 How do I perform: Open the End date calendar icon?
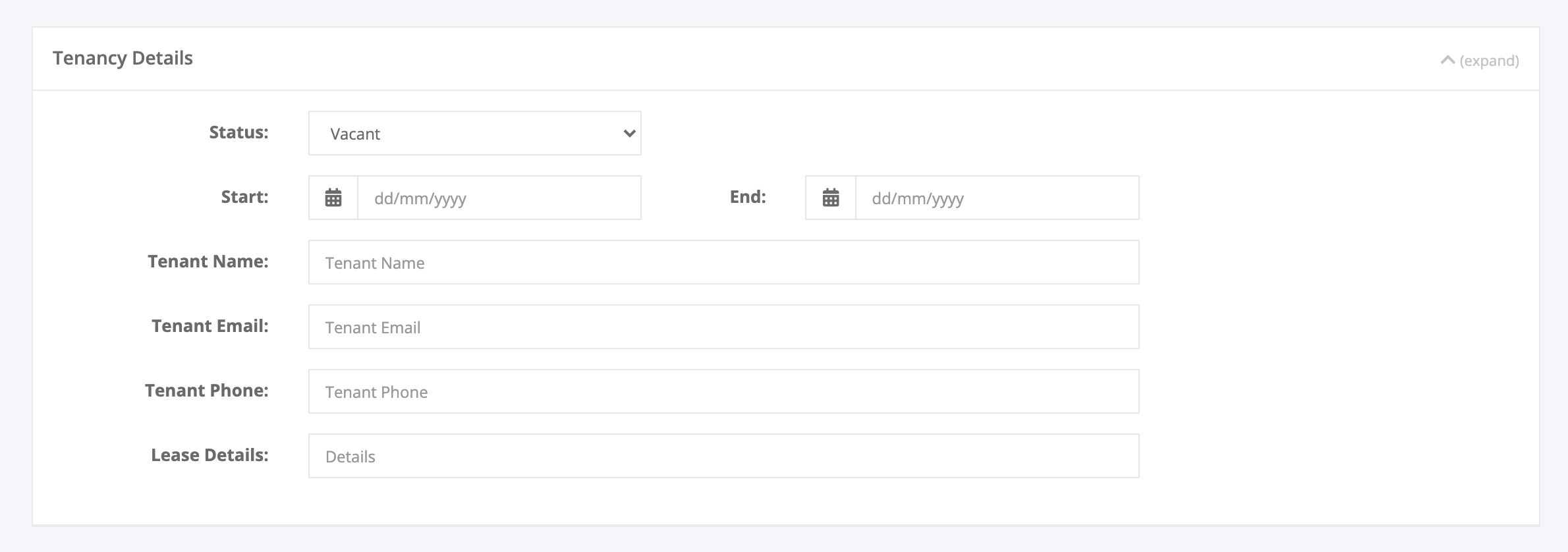coord(831,198)
